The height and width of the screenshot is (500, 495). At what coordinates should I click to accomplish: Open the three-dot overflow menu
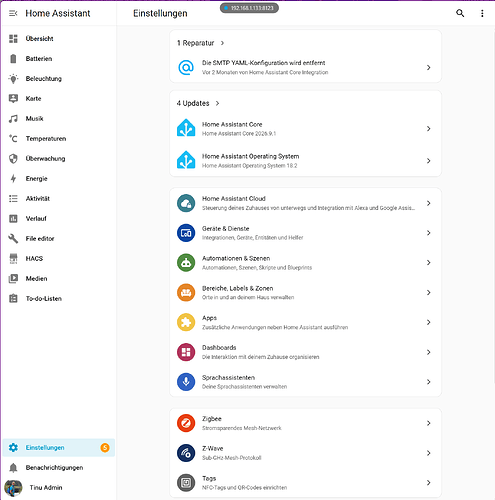click(x=482, y=13)
